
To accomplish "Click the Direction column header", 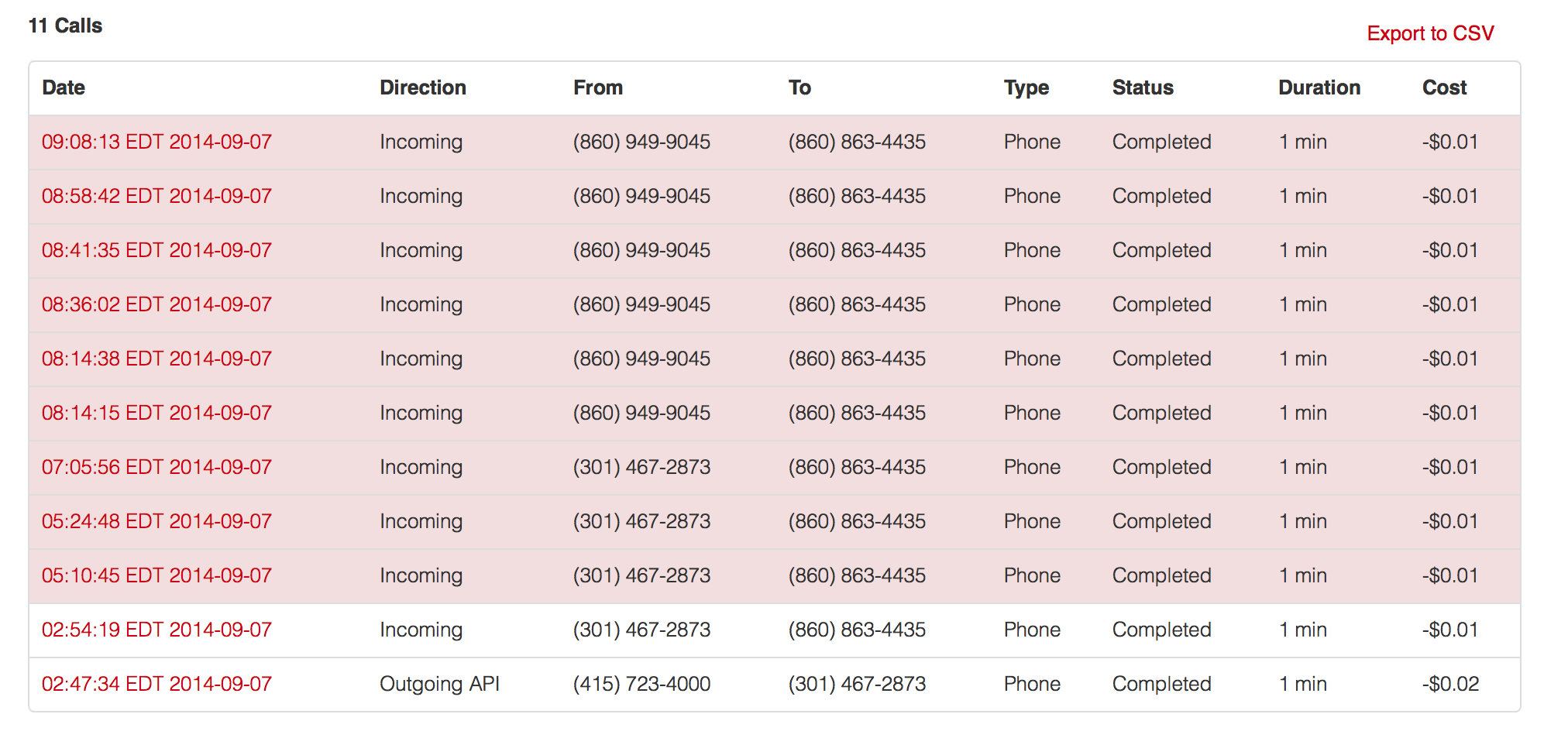I will [x=423, y=88].
